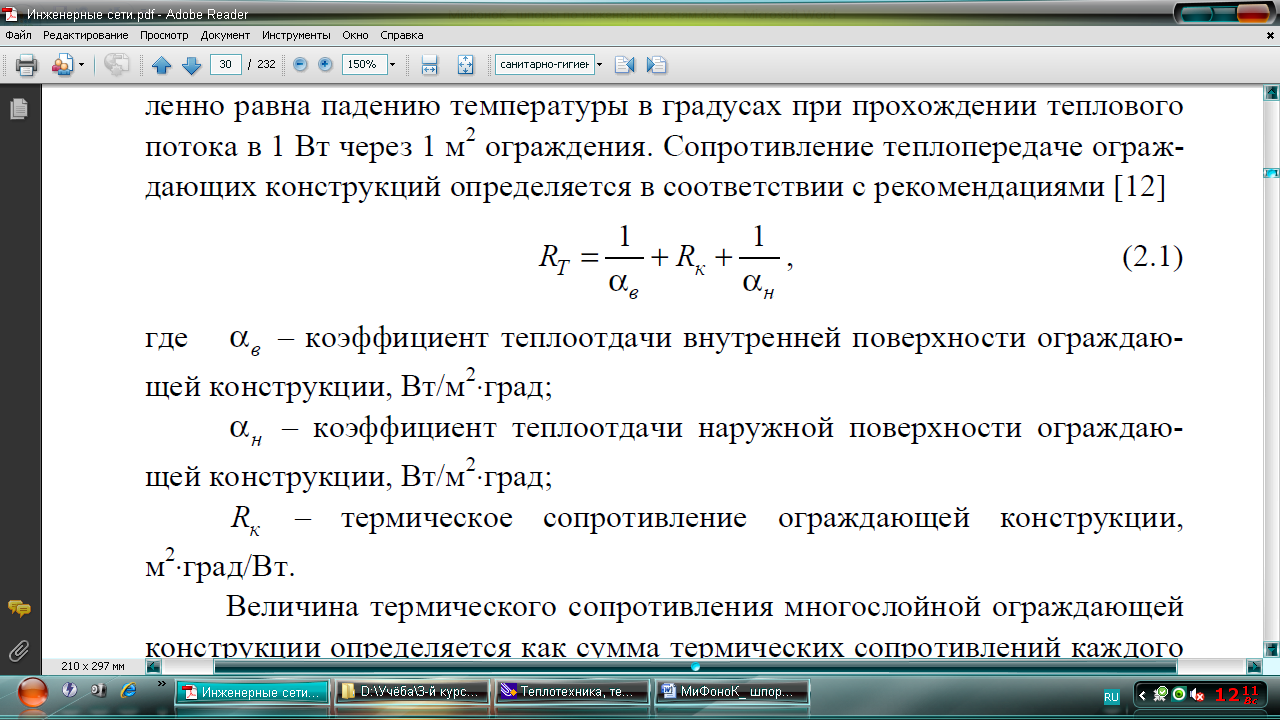Click the RU language indicator
1280x720 pixels.
[1111, 696]
